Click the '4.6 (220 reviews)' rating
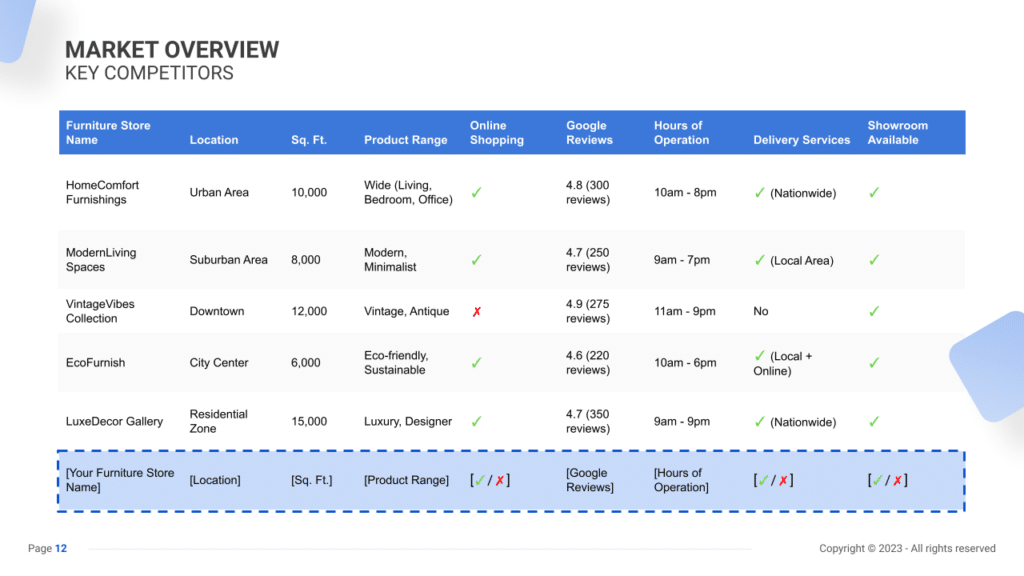This screenshot has width=1024, height=576. pyautogui.click(x=588, y=362)
